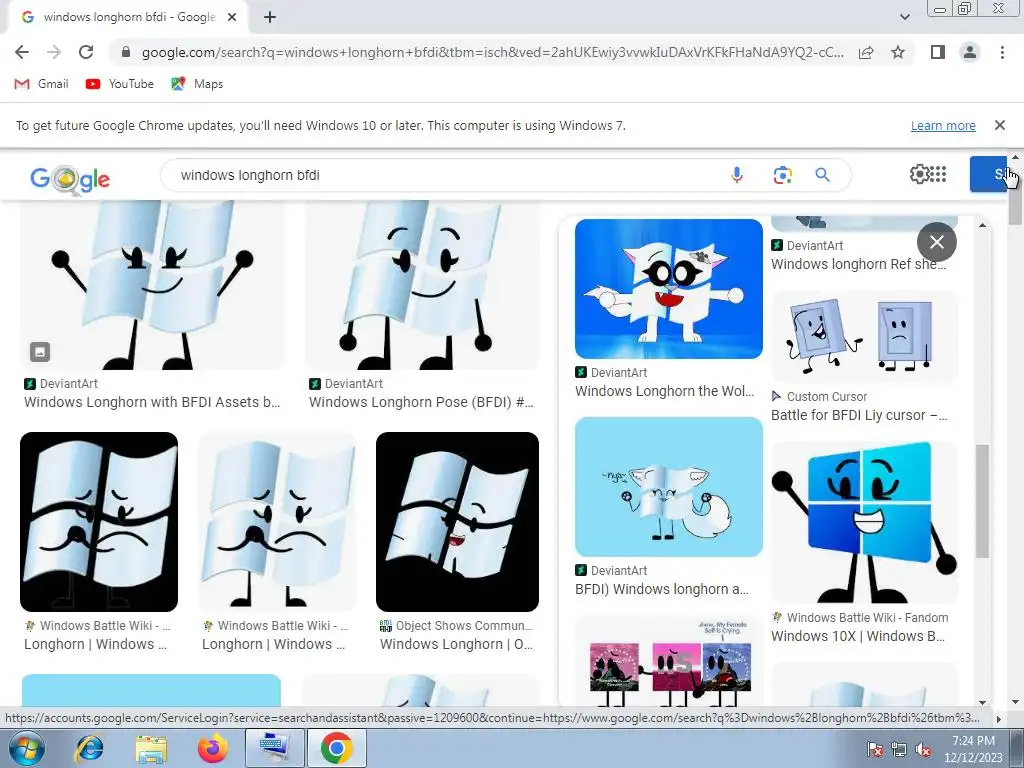Open YouTube bookmark

coord(120,84)
